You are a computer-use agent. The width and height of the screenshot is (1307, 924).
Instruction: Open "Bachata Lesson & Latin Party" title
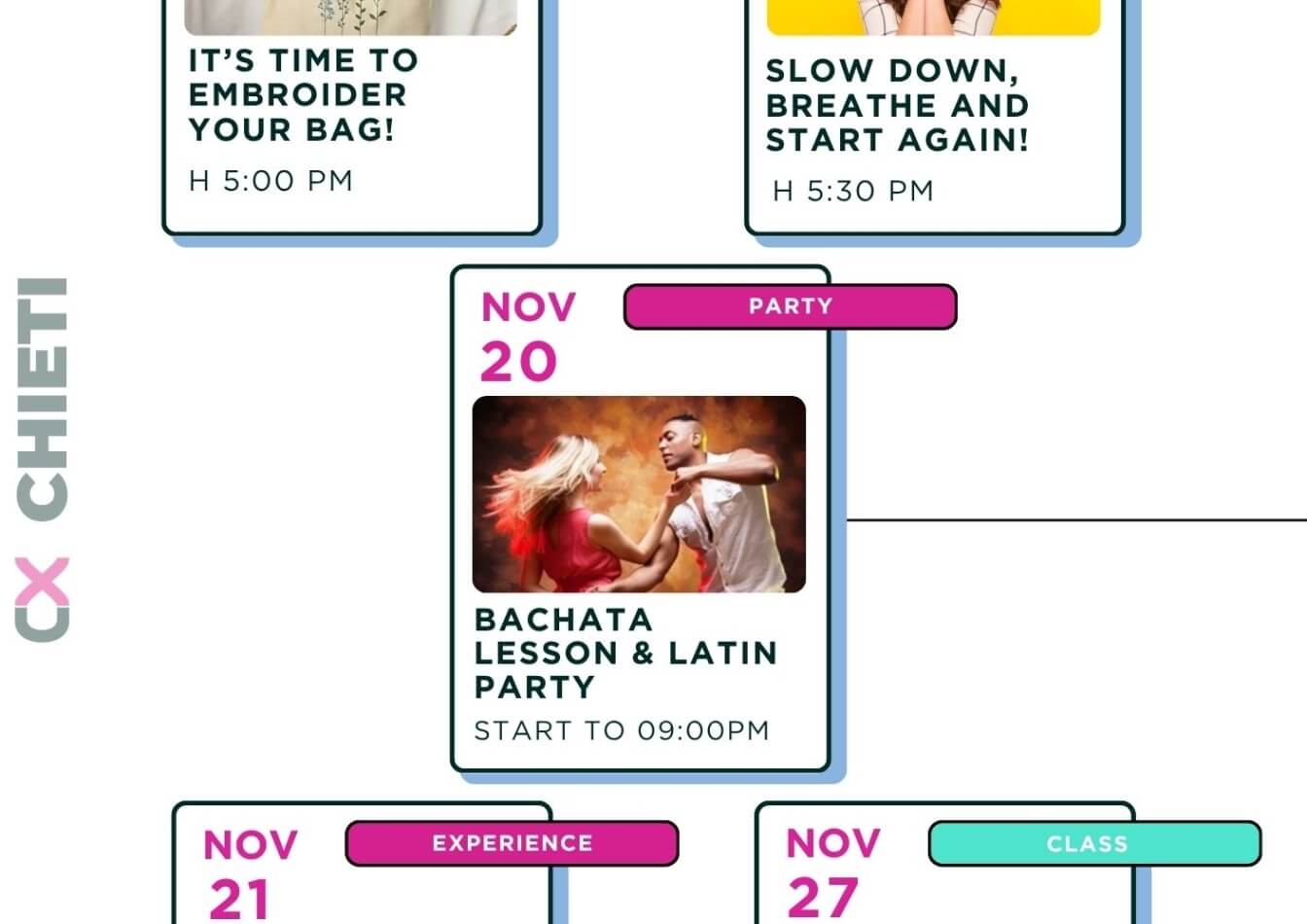625,653
